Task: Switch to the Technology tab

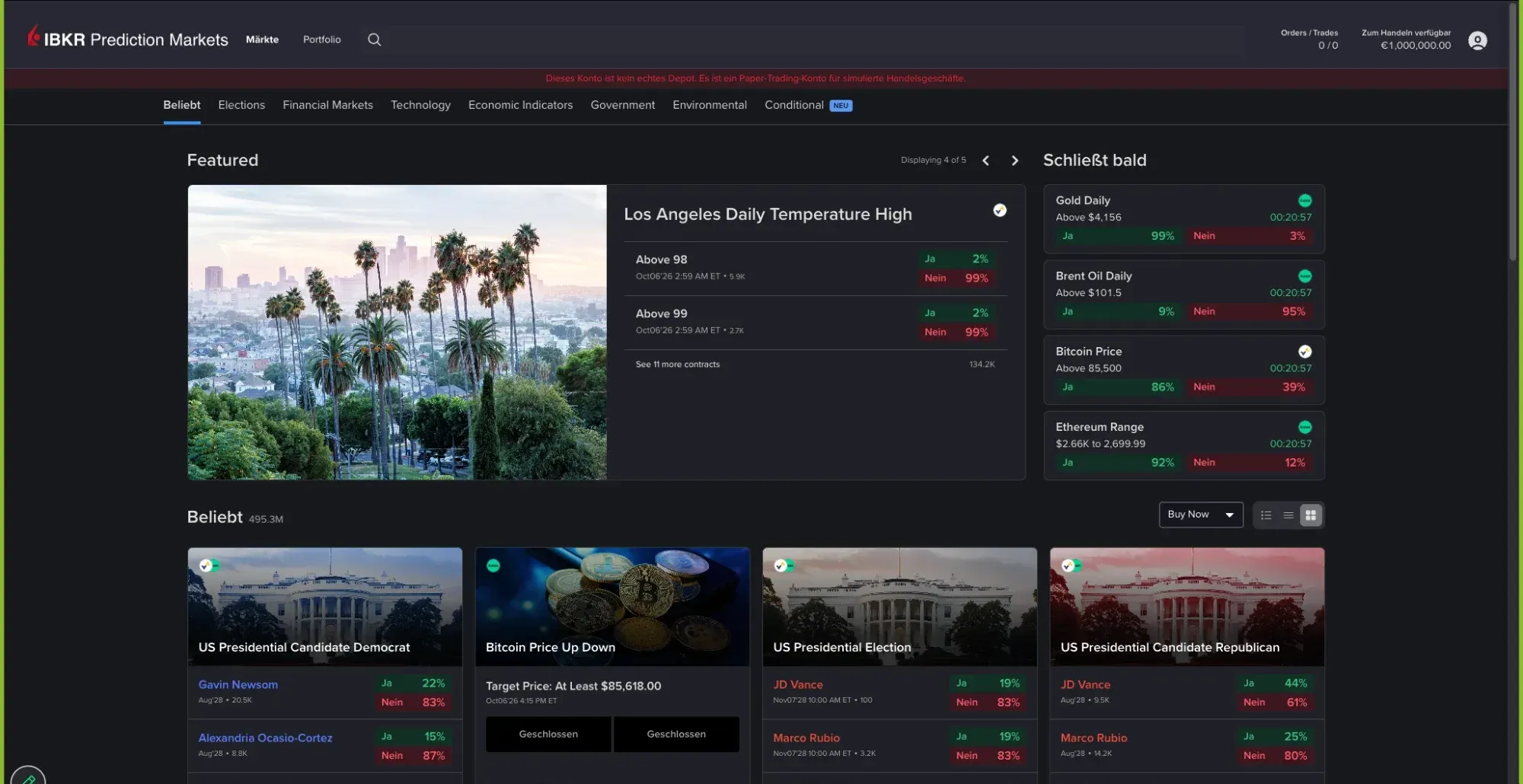Action: coord(420,105)
